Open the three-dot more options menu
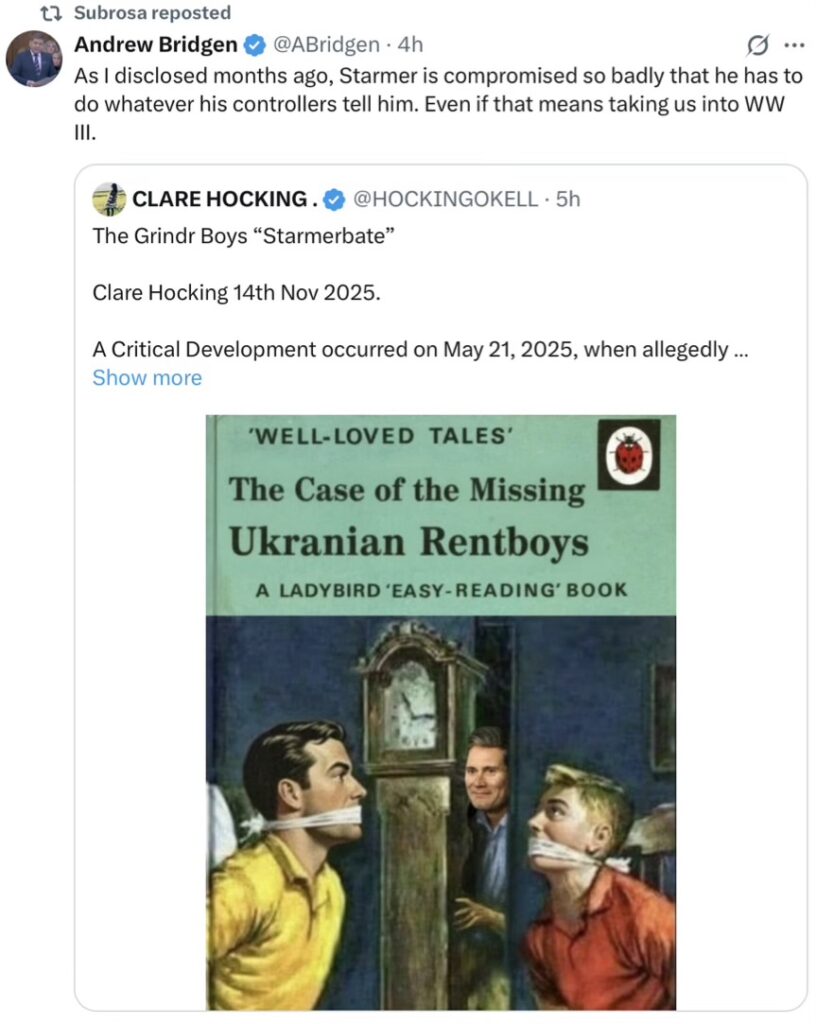Screen dimensions: 816x1024 click(x=794, y=45)
